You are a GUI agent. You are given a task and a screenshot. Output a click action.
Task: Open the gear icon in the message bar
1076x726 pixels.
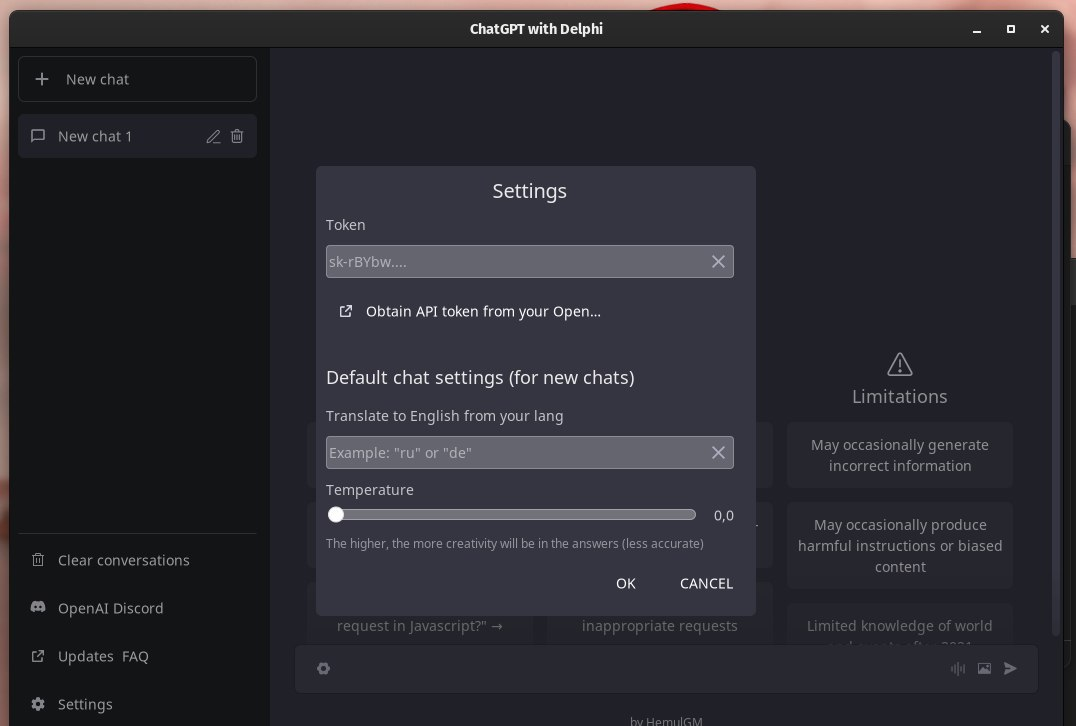pyautogui.click(x=323, y=668)
